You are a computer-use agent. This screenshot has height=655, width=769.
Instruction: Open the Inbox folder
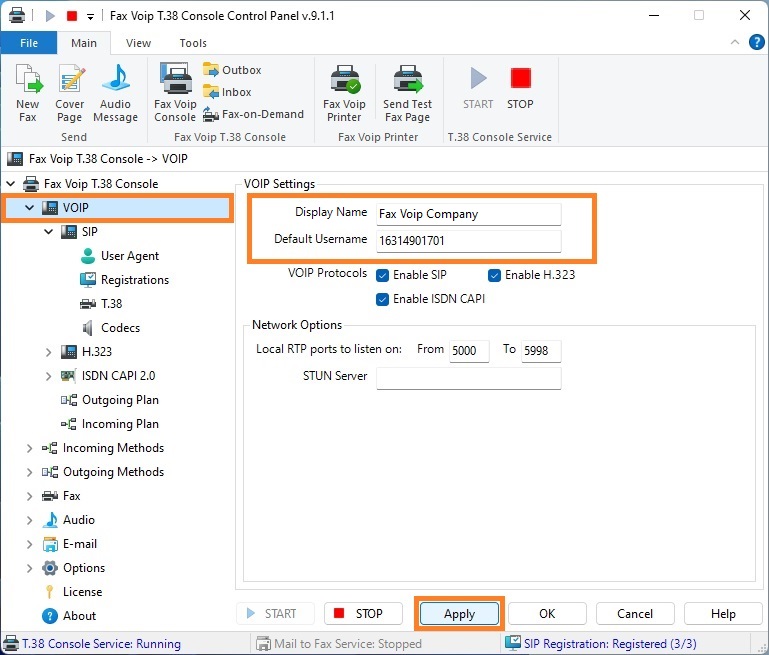(227, 92)
